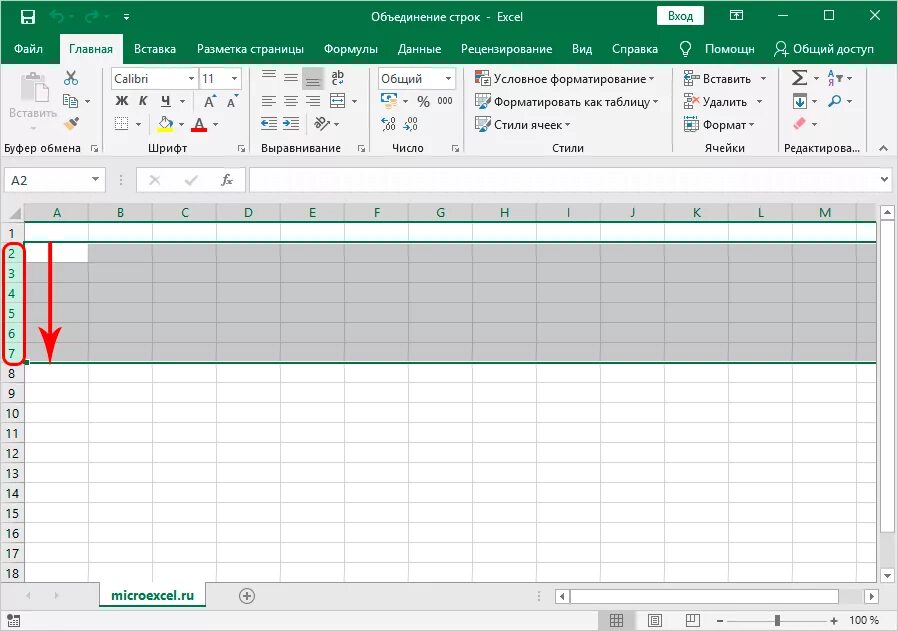
Task: Click the text Orientation icon
Action: tap(322, 124)
